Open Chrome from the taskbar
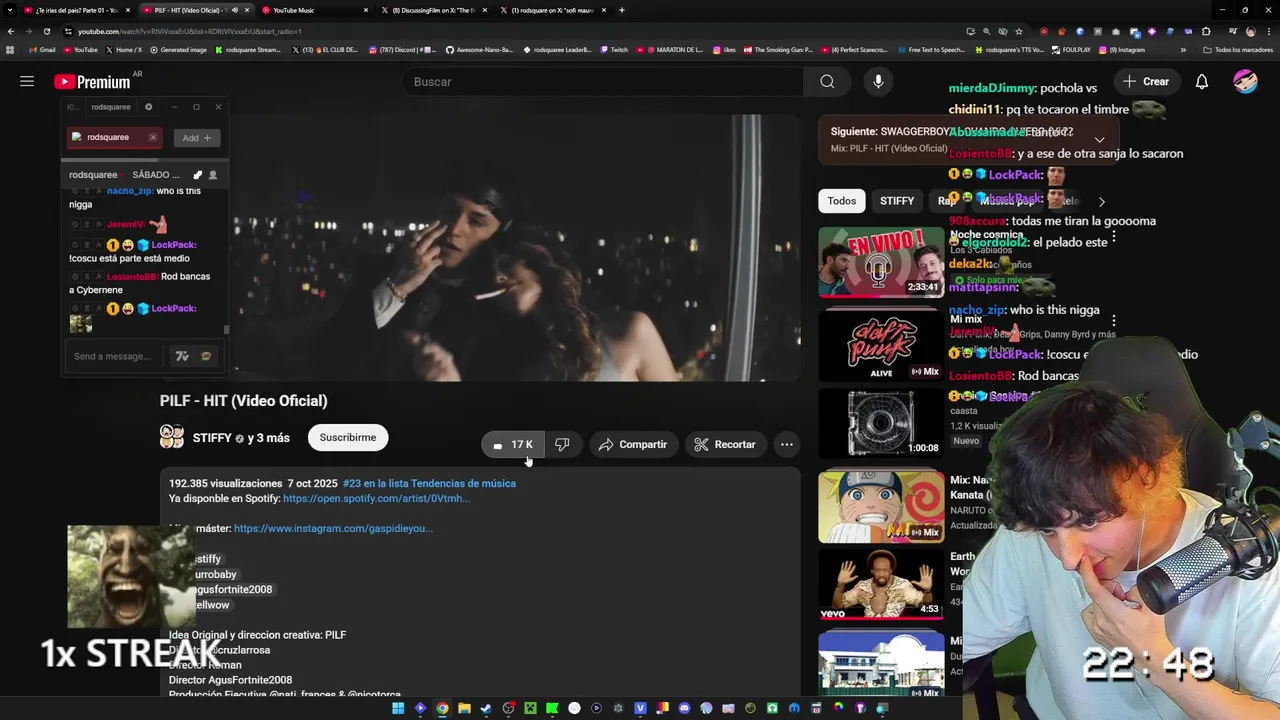 click(442, 708)
